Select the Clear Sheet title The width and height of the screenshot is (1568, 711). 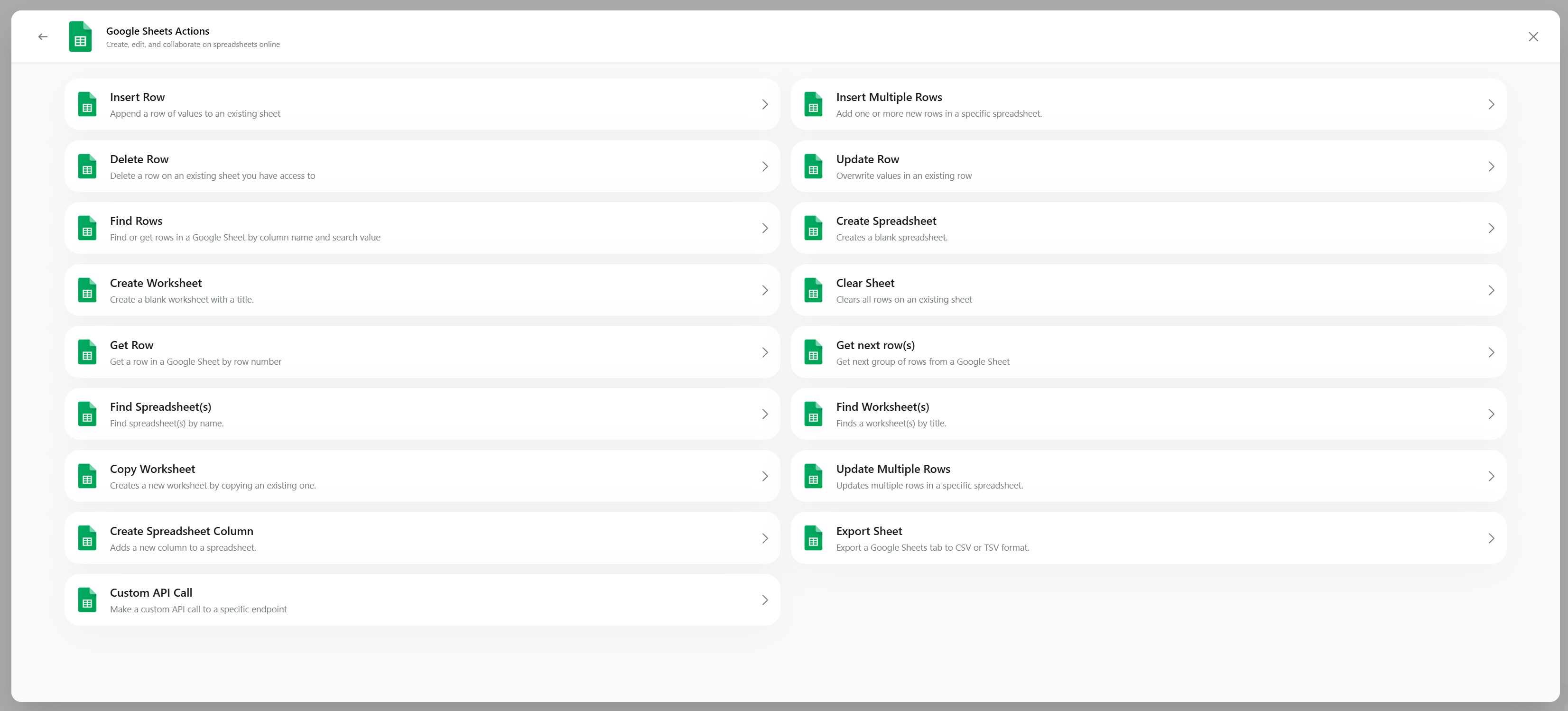click(865, 283)
